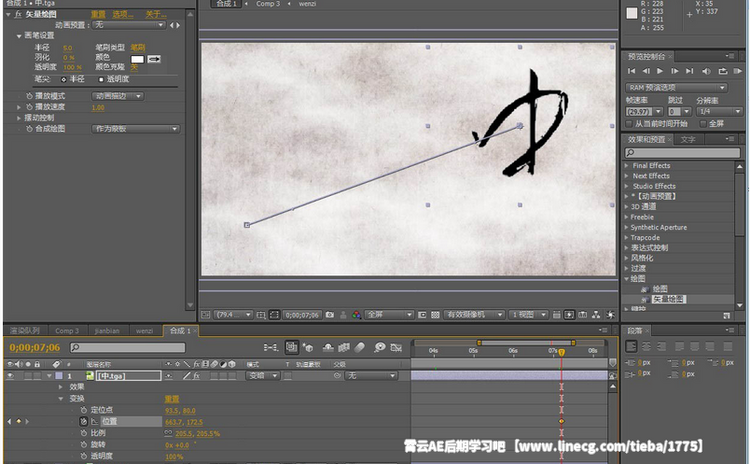Toggle the playback speed stopwatch (播放速度)

coord(30,107)
